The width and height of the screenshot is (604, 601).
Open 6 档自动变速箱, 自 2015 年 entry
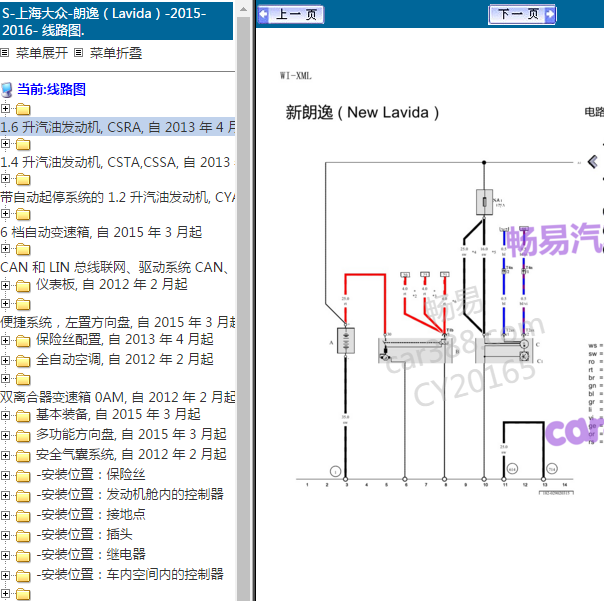(x=101, y=232)
